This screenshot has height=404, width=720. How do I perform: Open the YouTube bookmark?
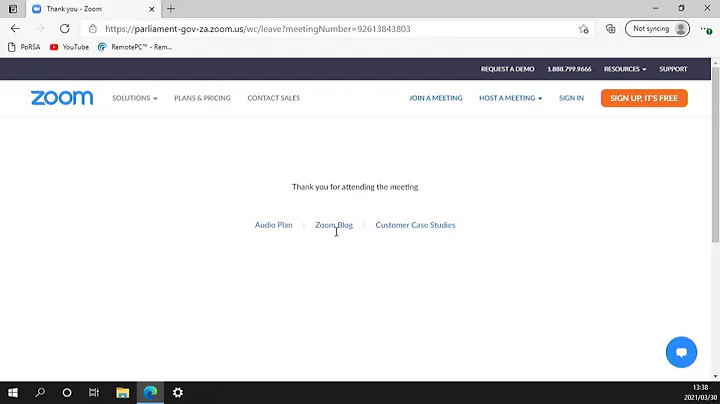[69, 47]
